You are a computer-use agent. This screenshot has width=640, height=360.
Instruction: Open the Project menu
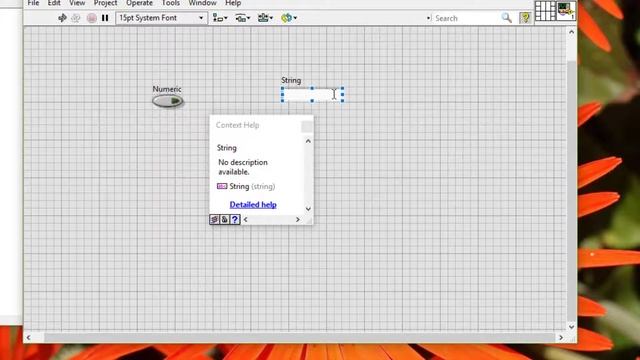click(105, 3)
